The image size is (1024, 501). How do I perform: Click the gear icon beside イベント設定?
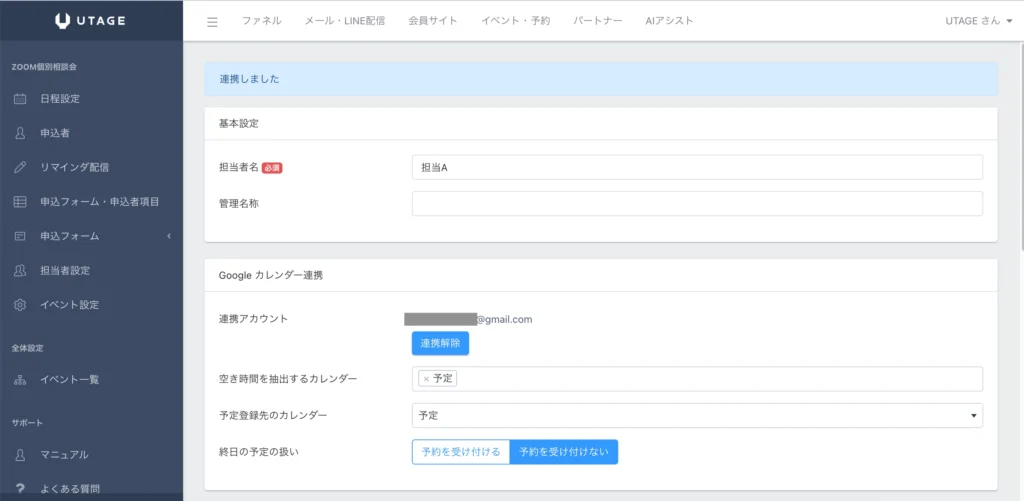pyautogui.click(x=20, y=304)
